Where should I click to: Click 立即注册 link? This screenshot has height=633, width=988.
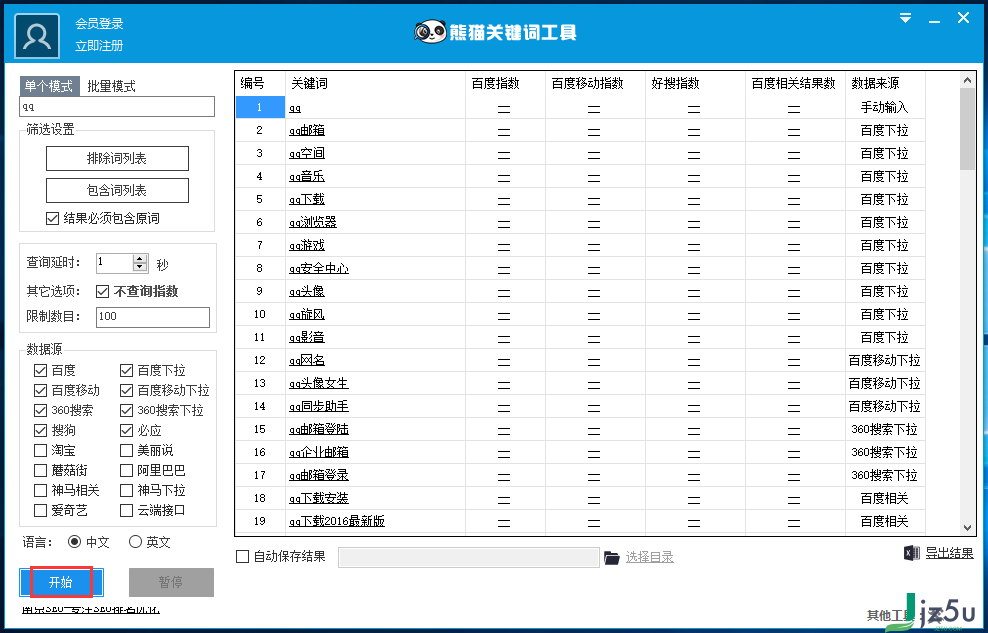coord(100,46)
